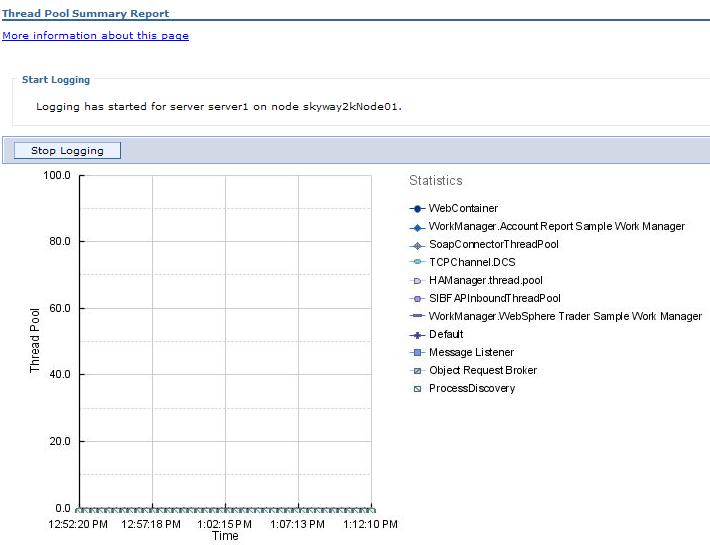Viewport: 710px width, 545px height.
Task: Open More information about this page link
Action: pyautogui.click(x=96, y=36)
